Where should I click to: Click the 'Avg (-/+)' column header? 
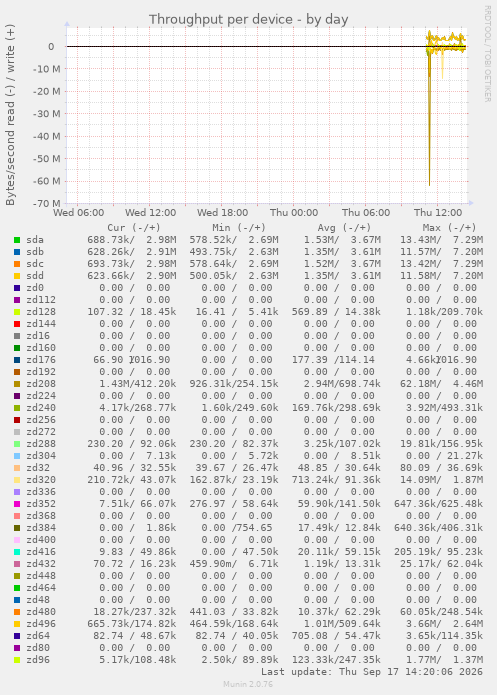344,228
